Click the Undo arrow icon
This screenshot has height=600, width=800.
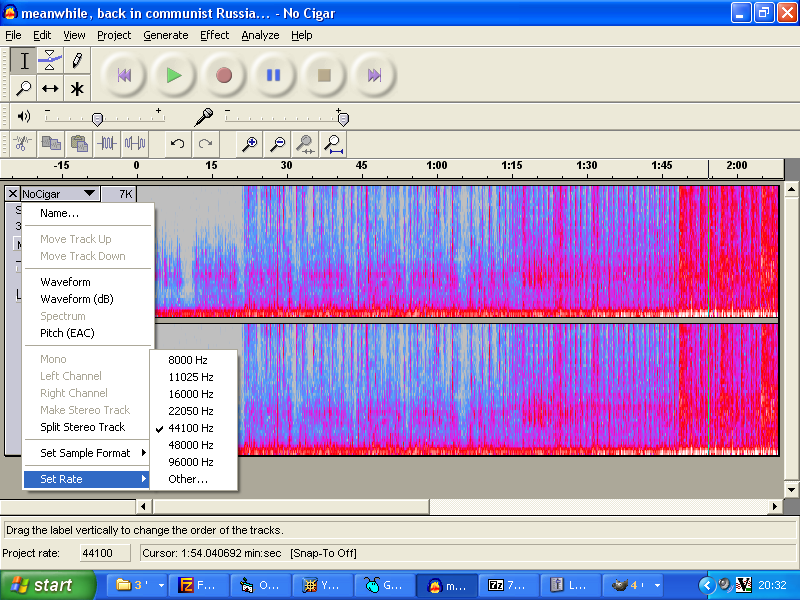click(177, 143)
